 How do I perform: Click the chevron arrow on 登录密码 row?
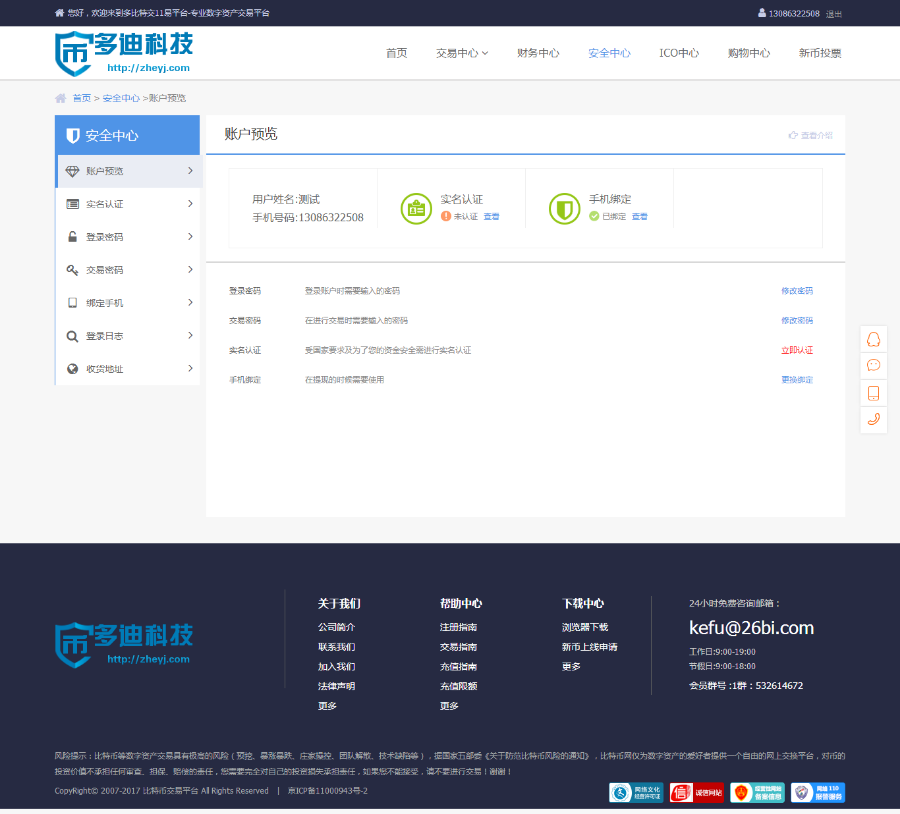click(x=190, y=237)
